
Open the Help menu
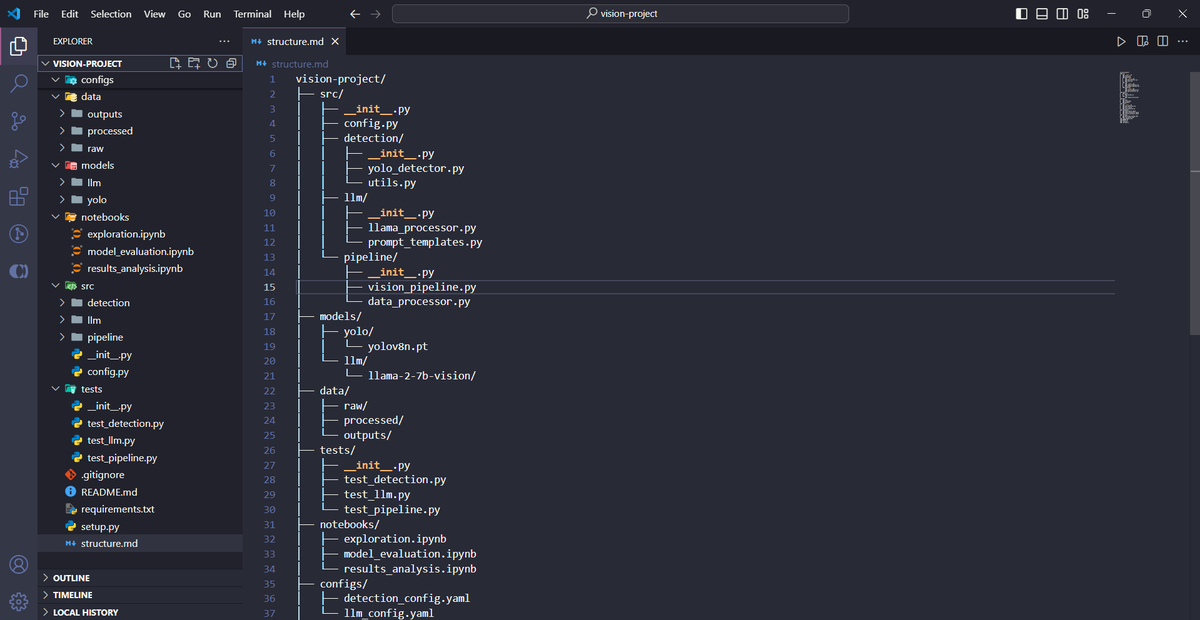tap(294, 14)
